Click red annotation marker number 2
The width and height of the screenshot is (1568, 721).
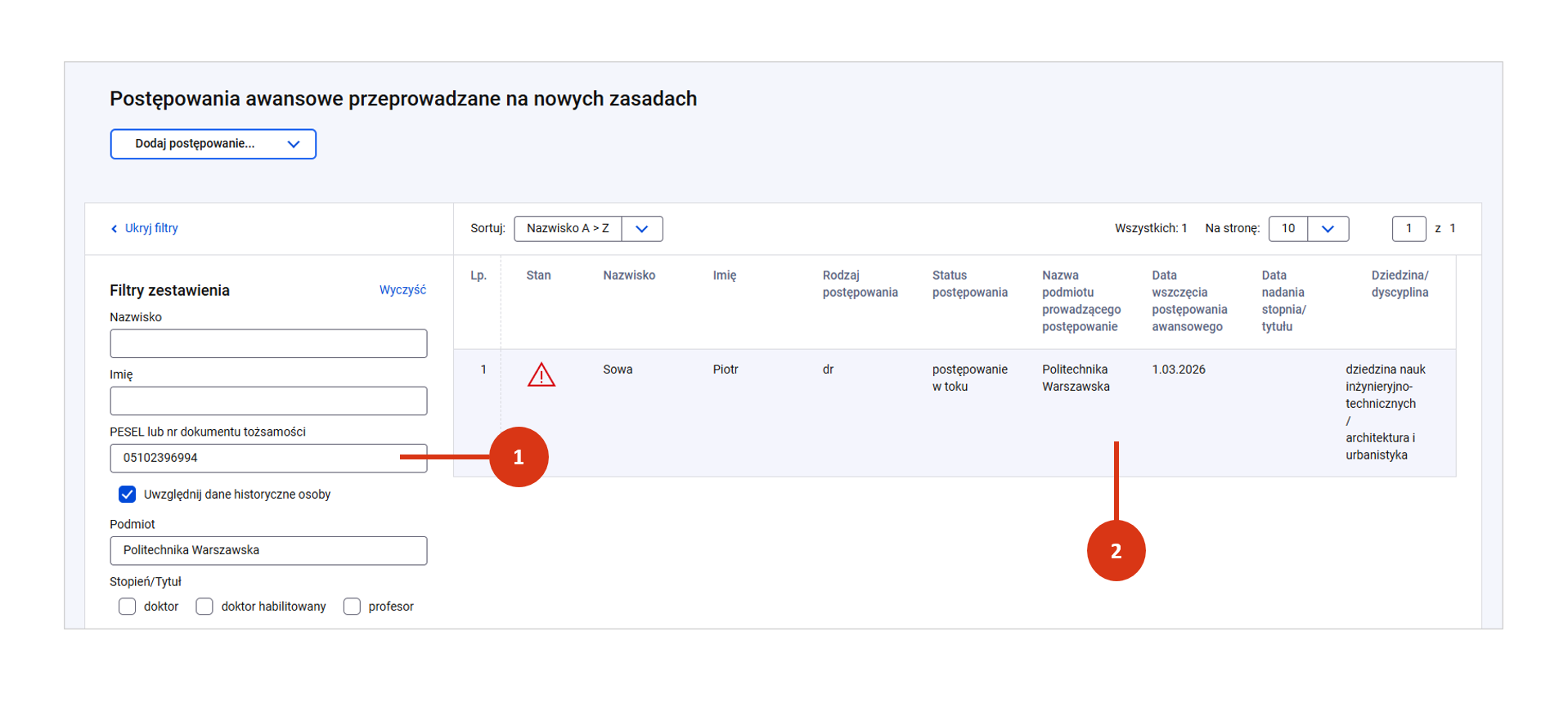click(x=1116, y=551)
